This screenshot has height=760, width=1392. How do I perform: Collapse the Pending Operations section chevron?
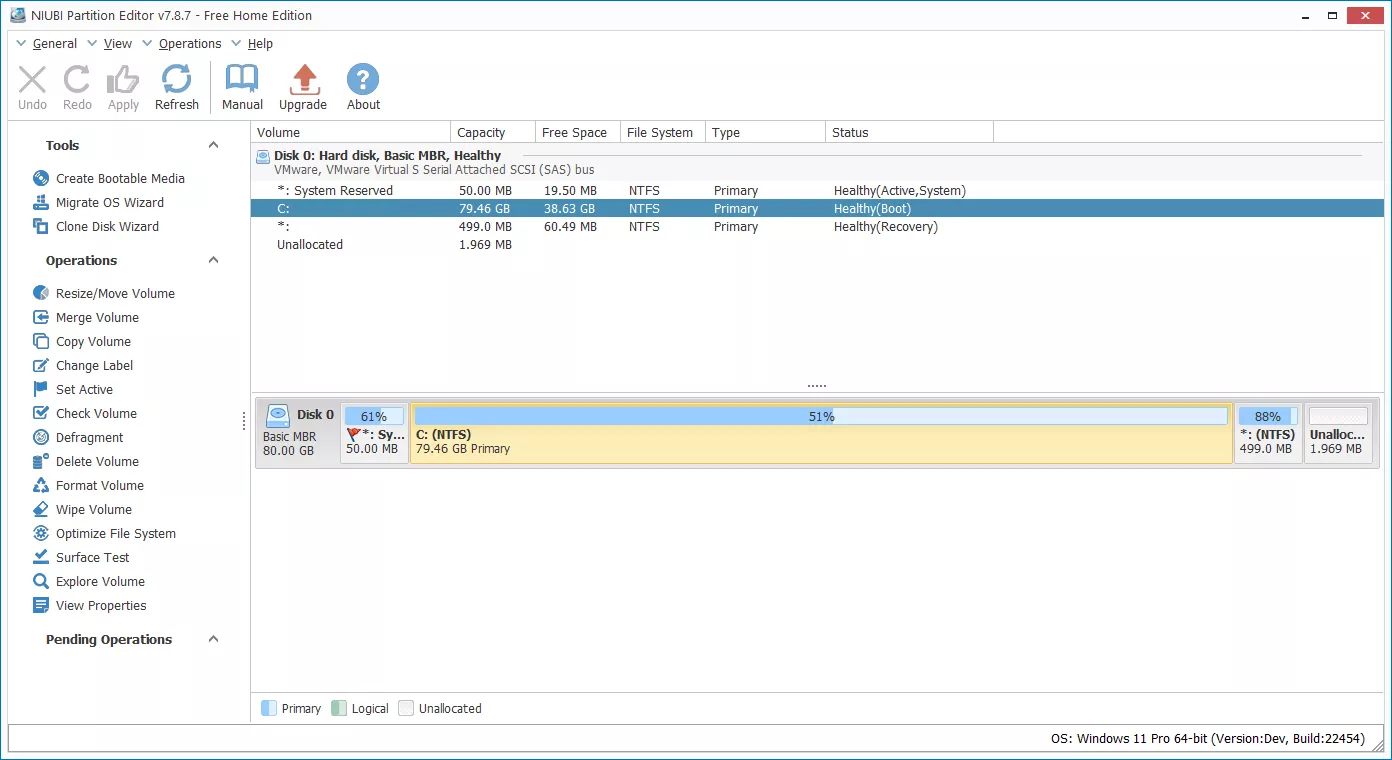click(x=213, y=639)
